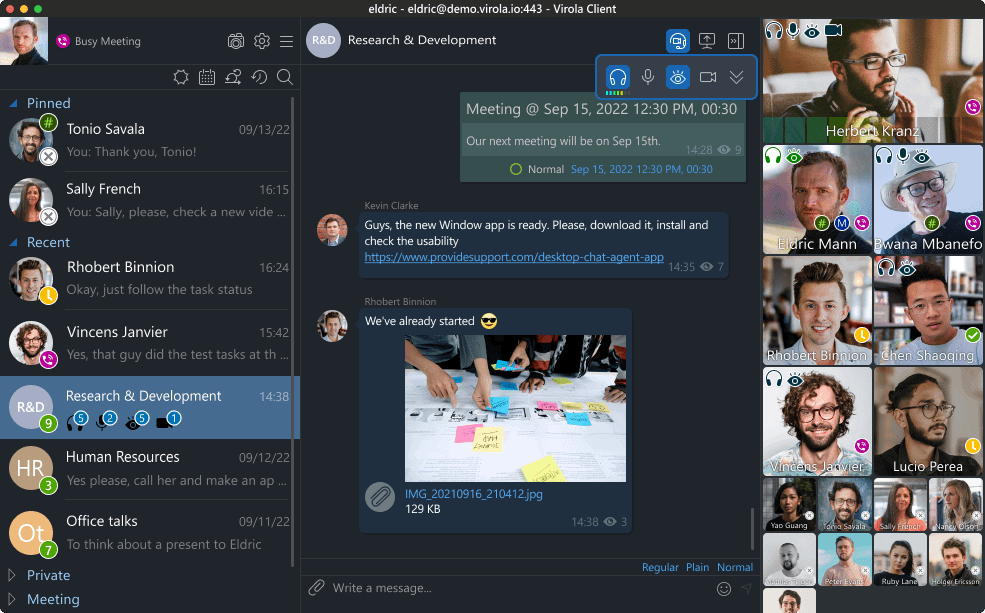Switch message formatting to Plain
Viewport: 985px width, 613px height.
[697, 567]
